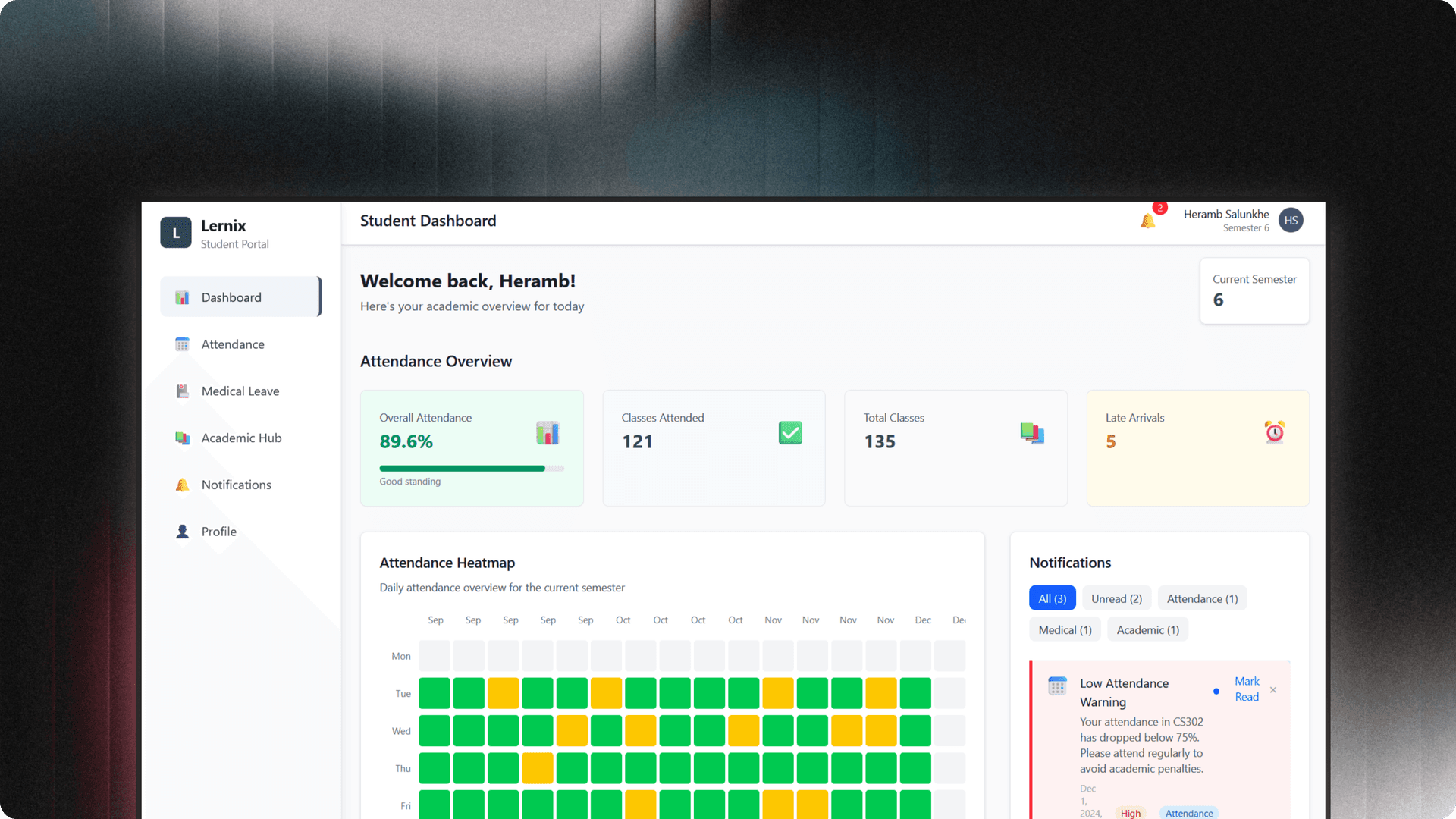Click the calendar icon on Low Attendance Warning
The image size is (1456, 819).
click(x=1057, y=686)
